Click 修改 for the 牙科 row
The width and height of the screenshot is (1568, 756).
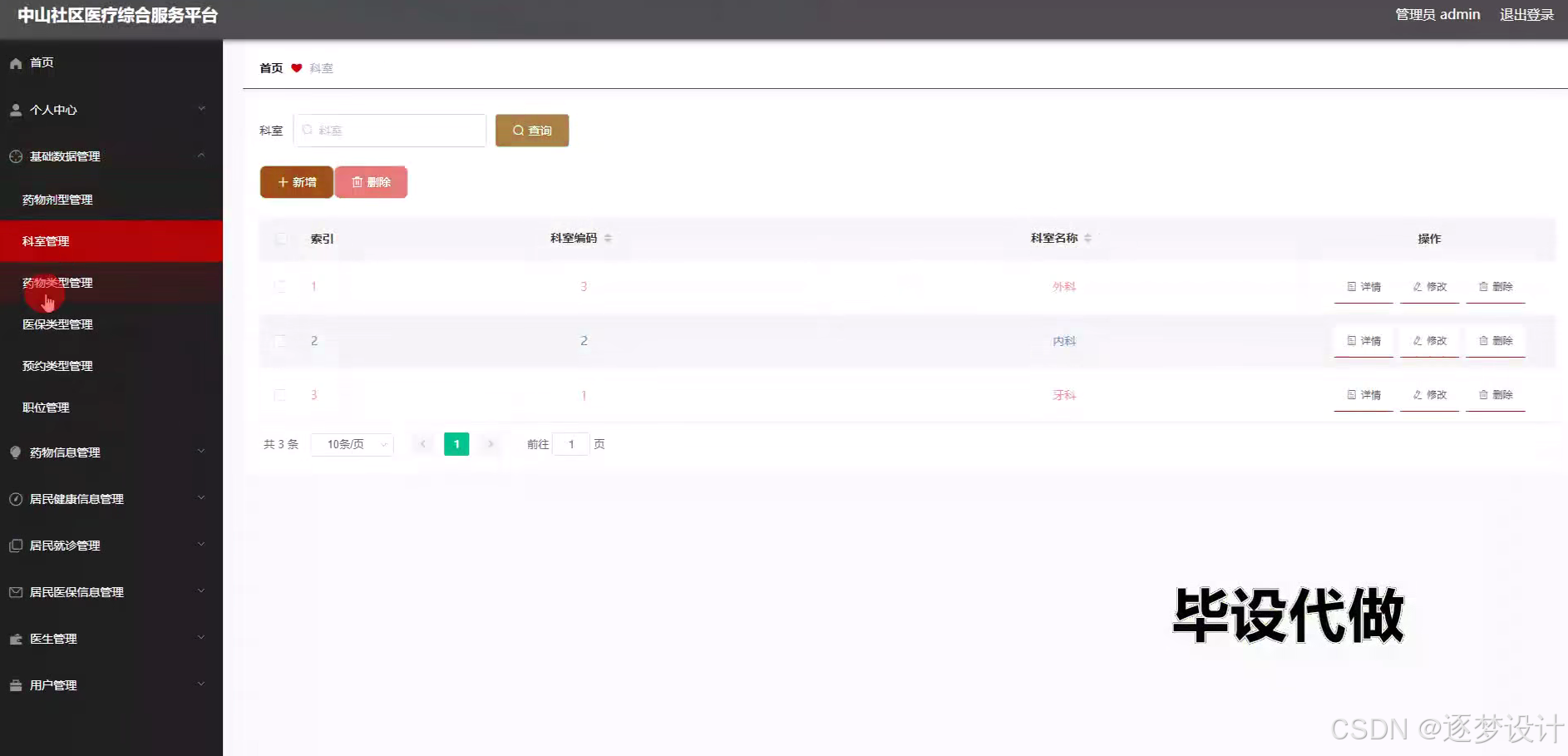1429,395
